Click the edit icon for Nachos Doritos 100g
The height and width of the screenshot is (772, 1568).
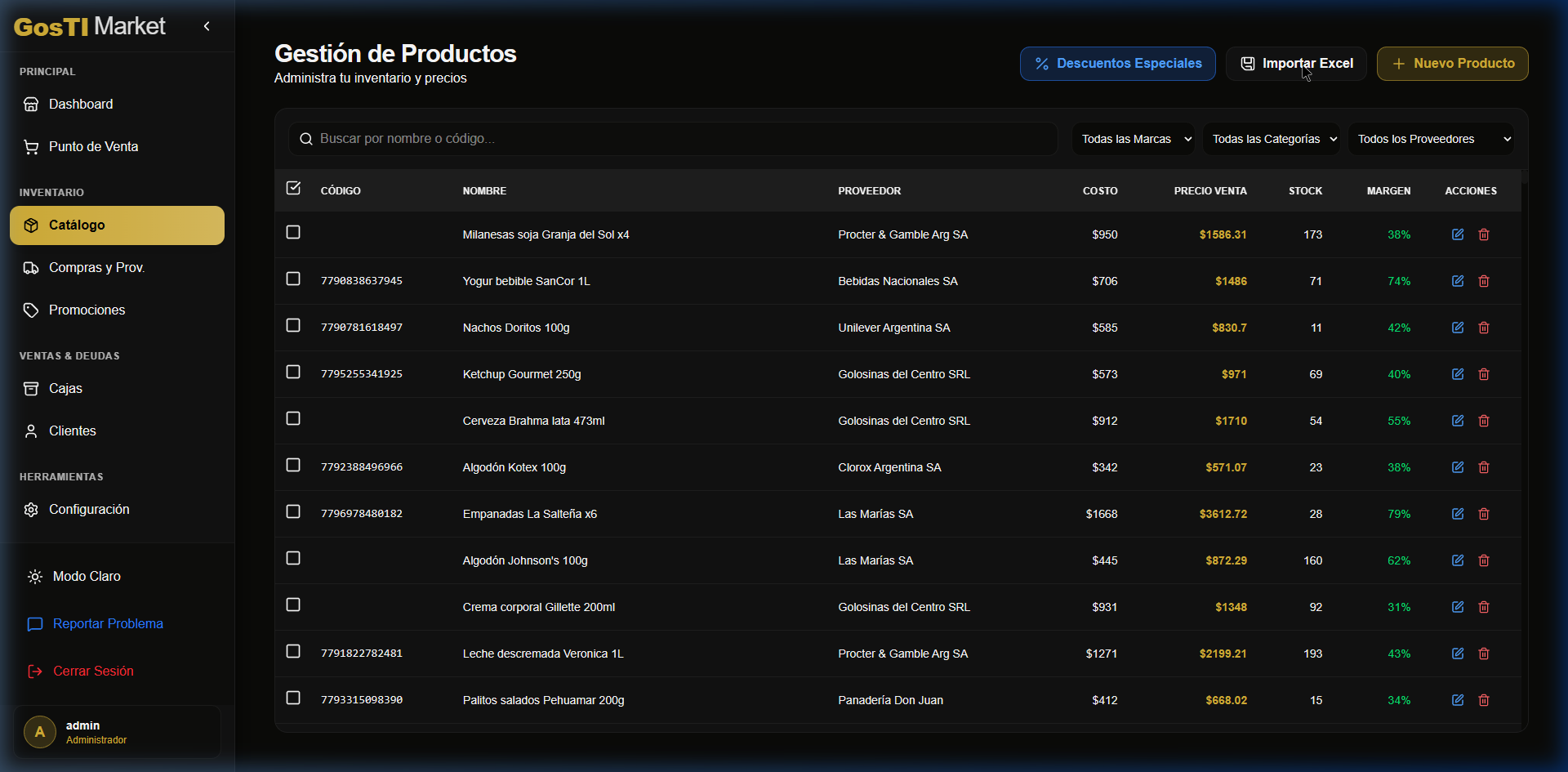[x=1458, y=328]
